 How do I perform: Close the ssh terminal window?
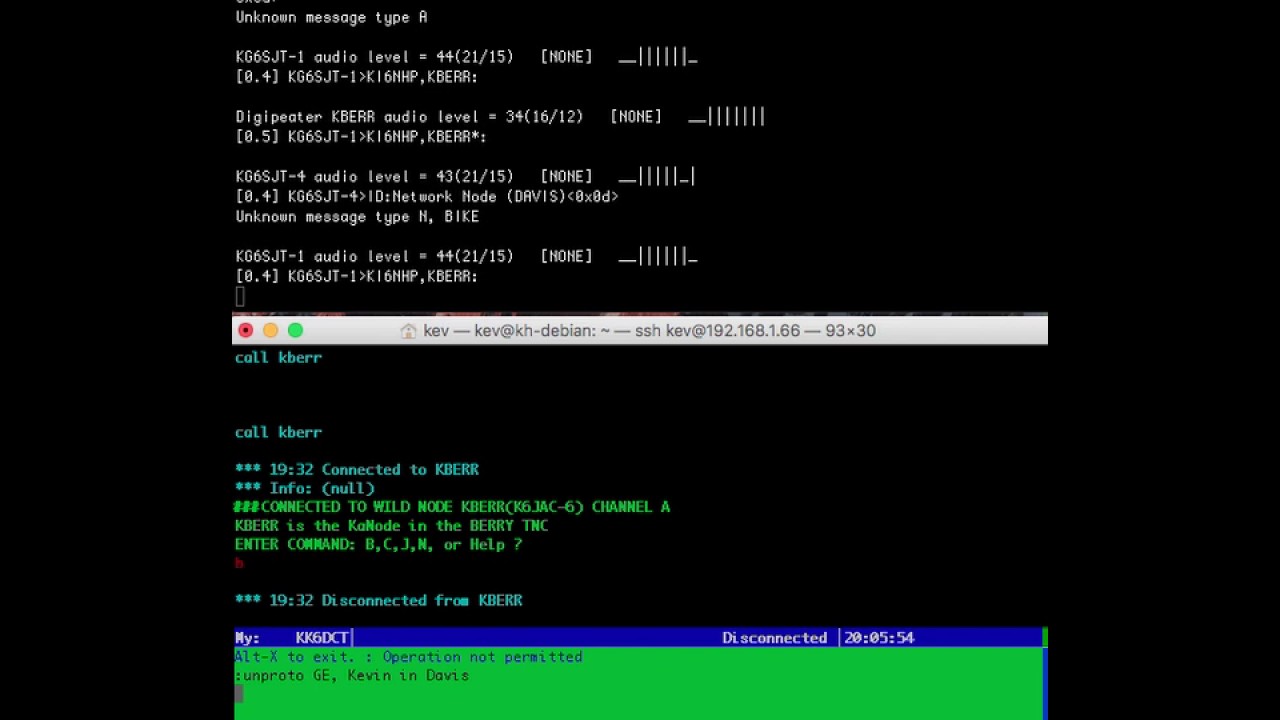coord(246,330)
